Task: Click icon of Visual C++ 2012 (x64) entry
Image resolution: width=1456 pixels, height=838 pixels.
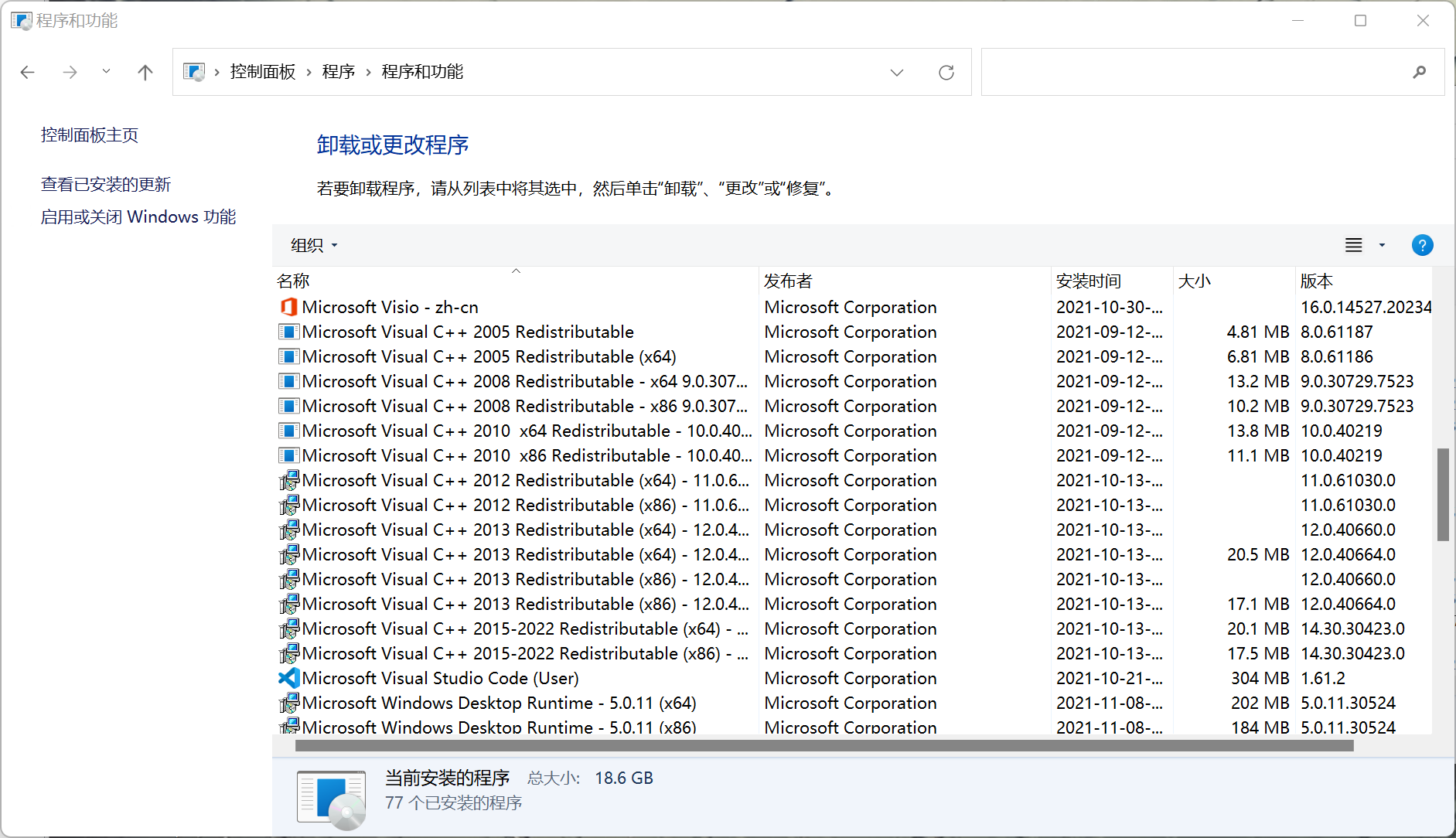Action: pos(289,480)
